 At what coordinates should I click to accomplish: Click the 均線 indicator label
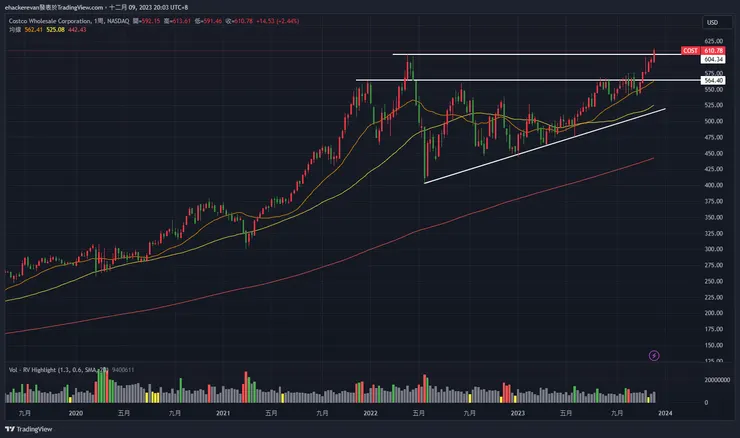pos(15,29)
